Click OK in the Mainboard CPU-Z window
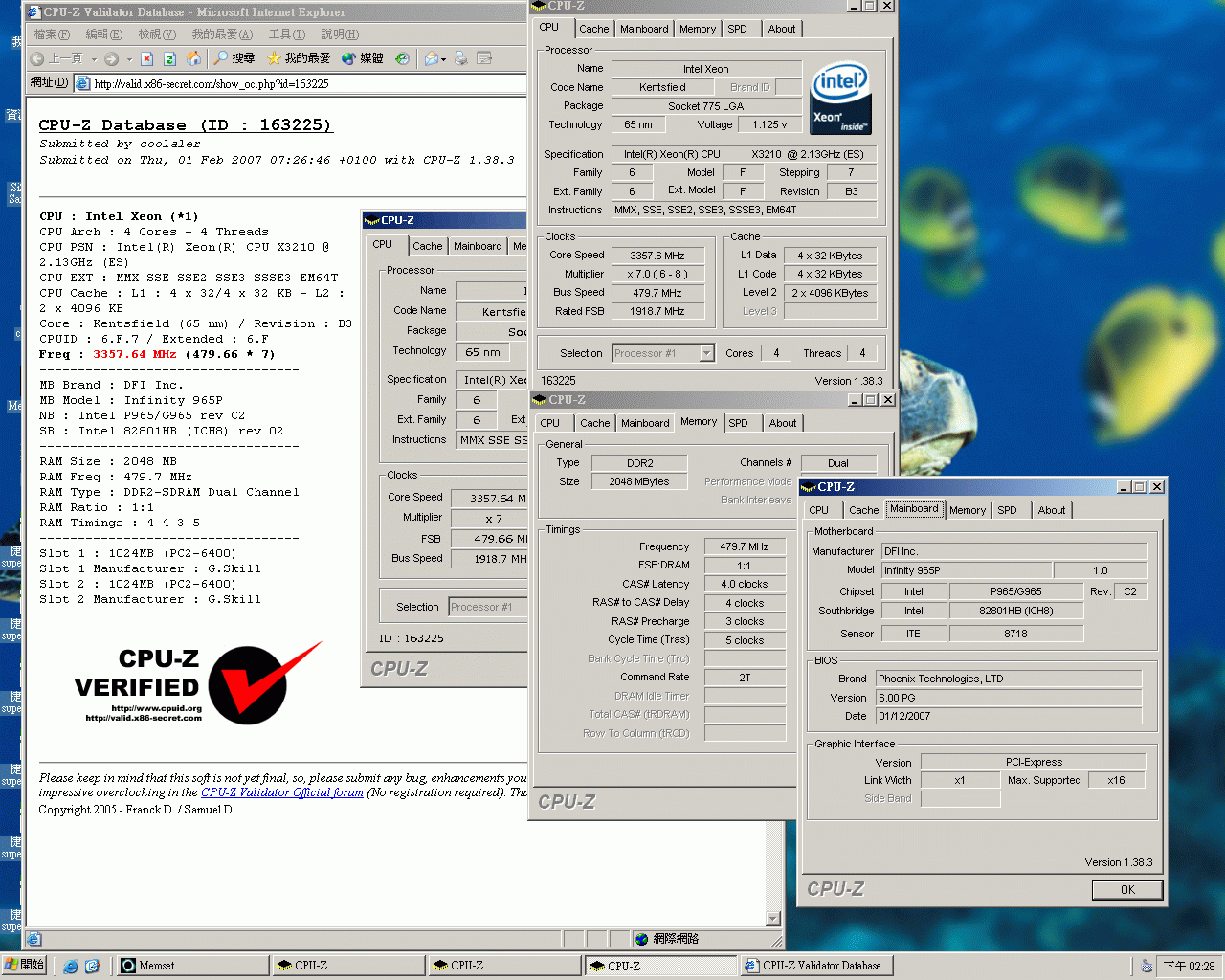 pos(1127,890)
